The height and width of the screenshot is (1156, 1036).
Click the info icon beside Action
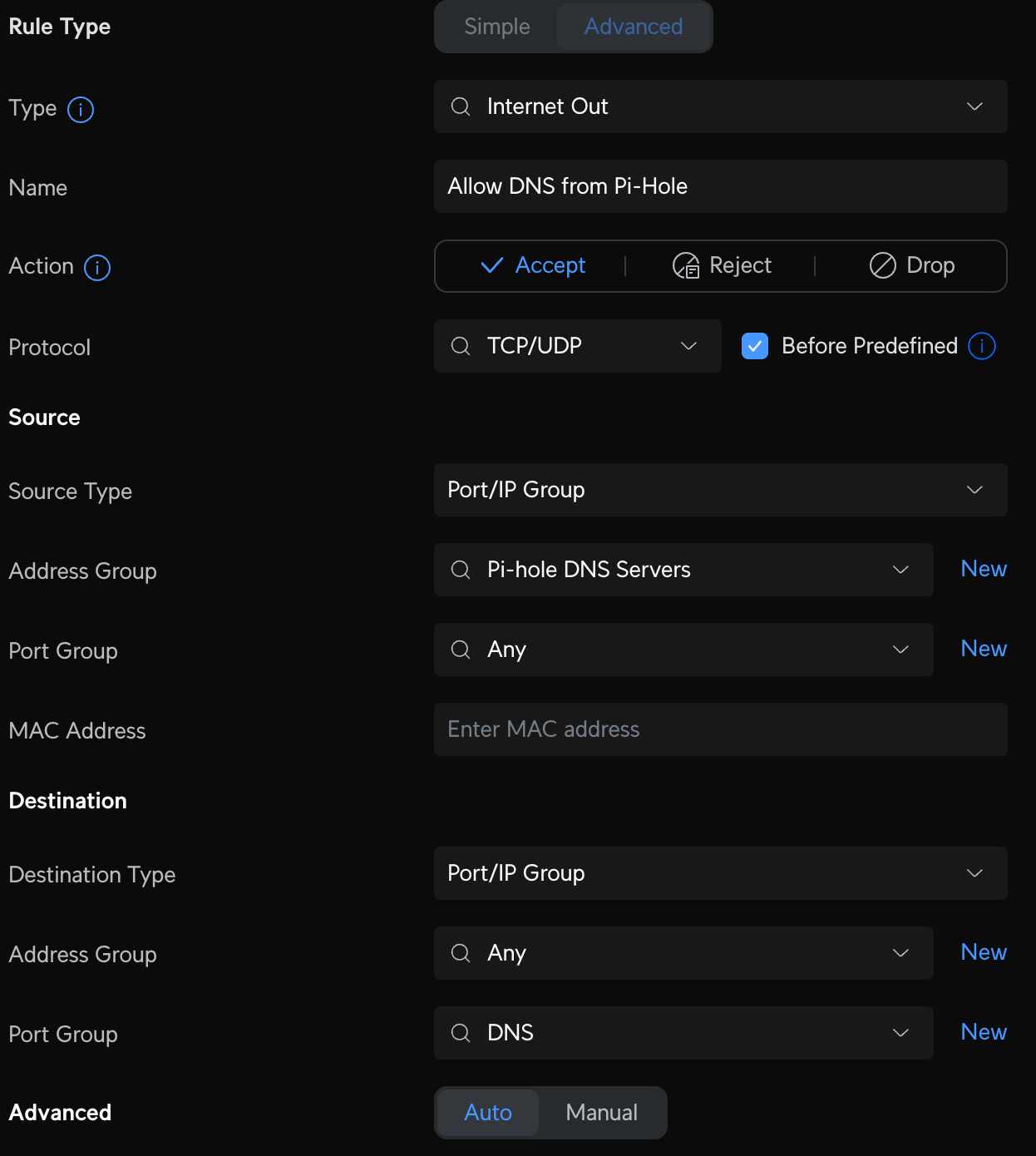click(x=97, y=268)
